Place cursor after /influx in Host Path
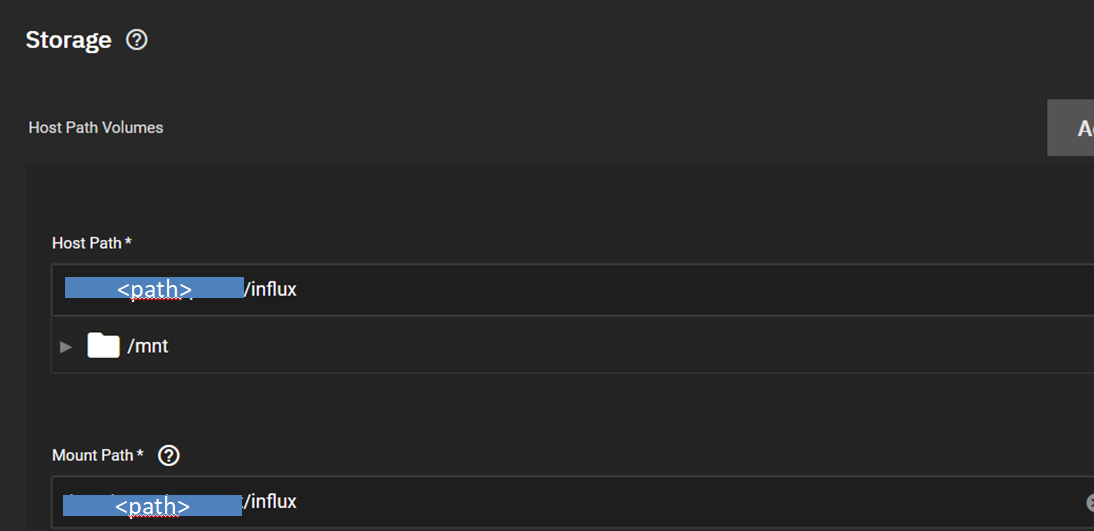Viewport: 1094px width, 531px height. [298, 289]
